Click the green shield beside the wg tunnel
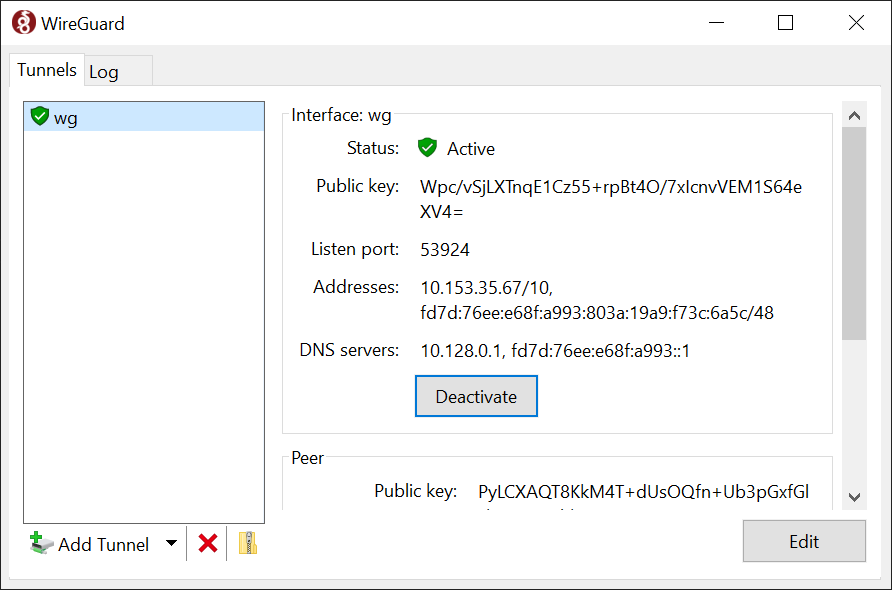Image resolution: width=892 pixels, height=590 pixels. coord(40,116)
